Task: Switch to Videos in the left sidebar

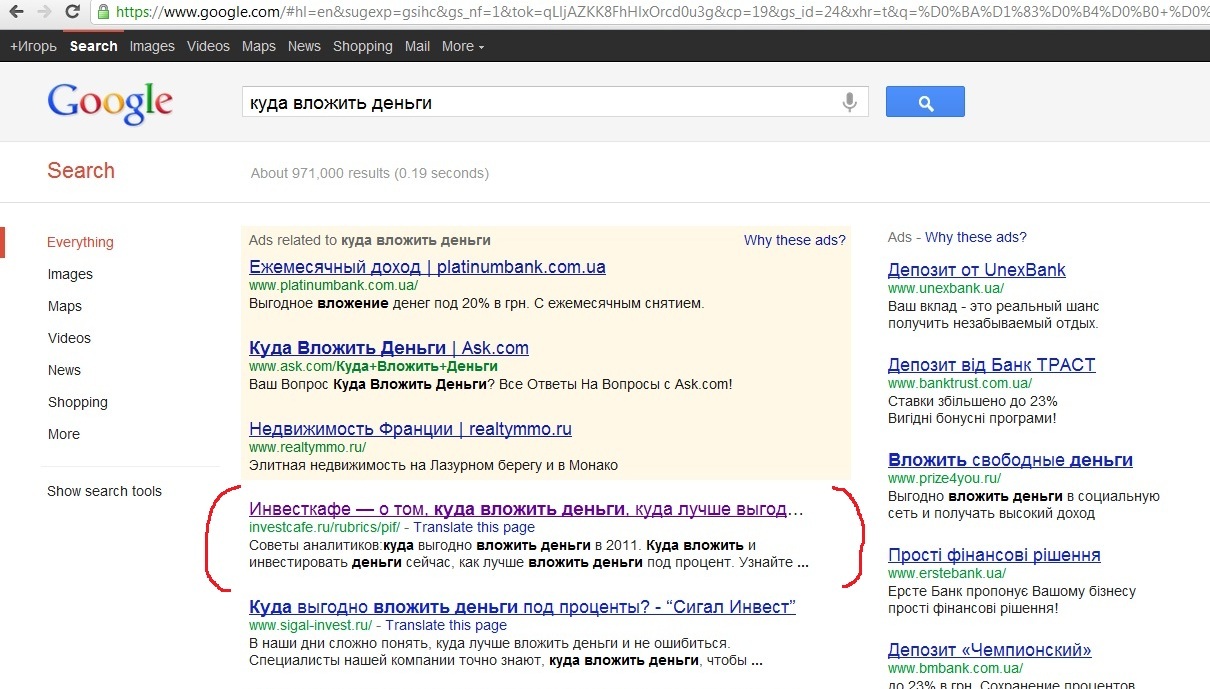Action: pyautogui.click(x=69, y=338)
